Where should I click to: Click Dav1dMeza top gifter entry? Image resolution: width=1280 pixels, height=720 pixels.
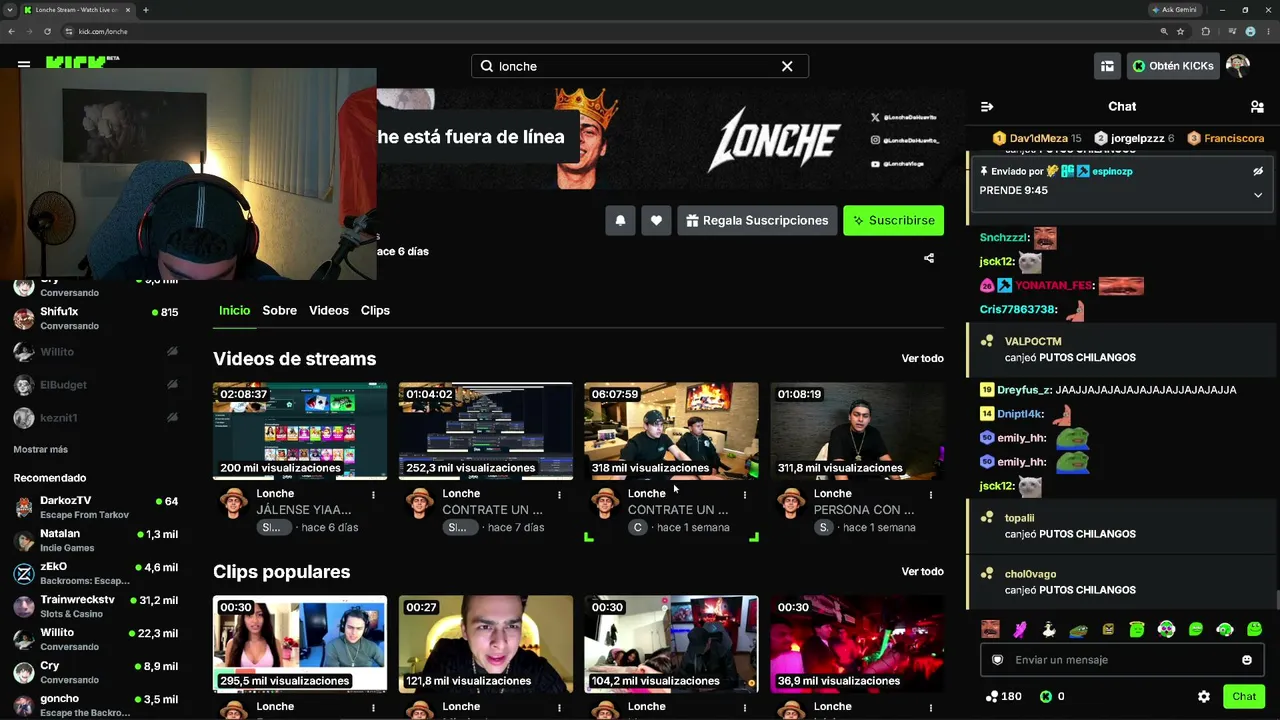[1037, 138]
